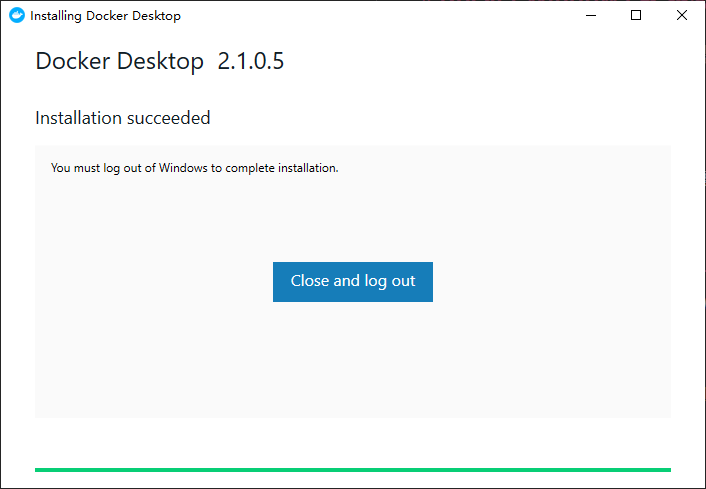
Task: Click the green installation progress bar
Action: (x=353, y=470)
